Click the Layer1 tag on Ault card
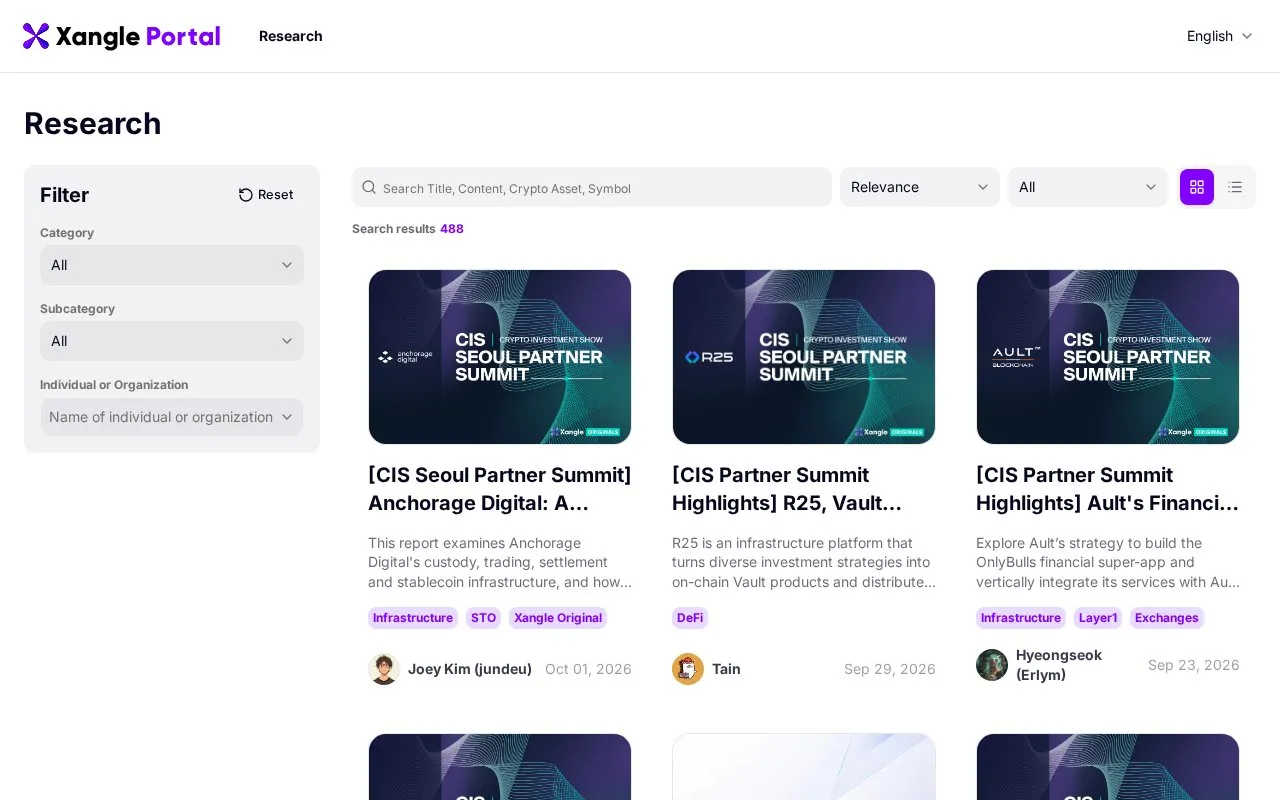Viewport: 1280px width, 800px height. [x=1098, y=618]
